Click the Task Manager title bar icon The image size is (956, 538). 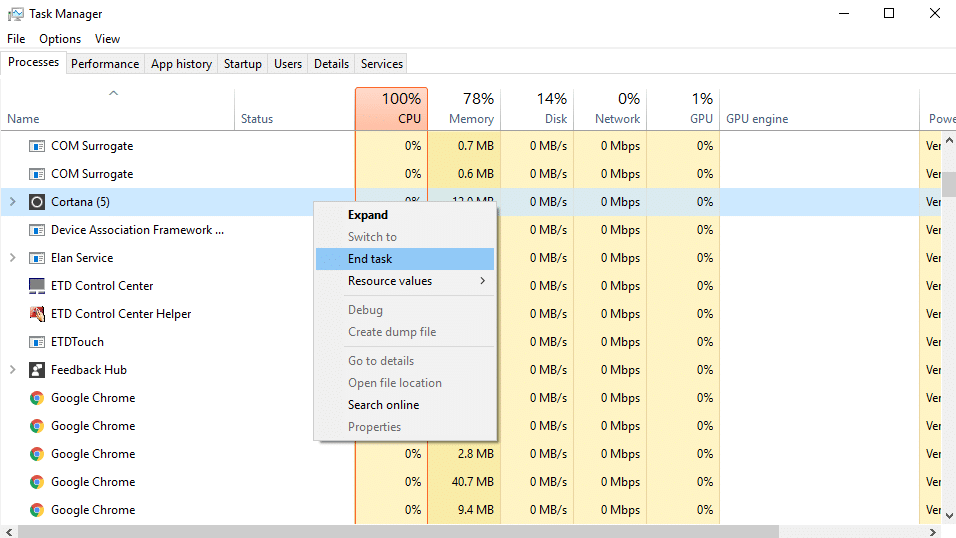16,13
